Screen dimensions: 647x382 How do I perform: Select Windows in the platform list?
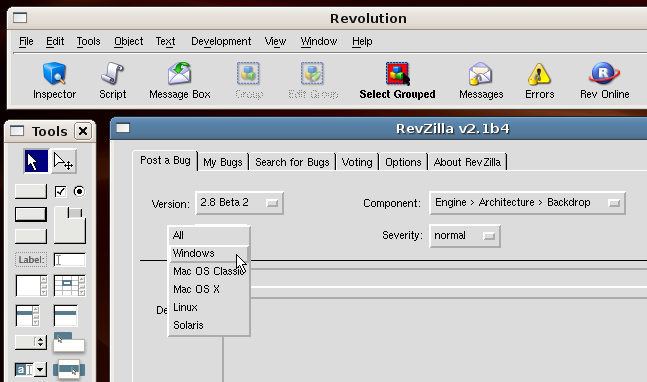pos(209,253)
